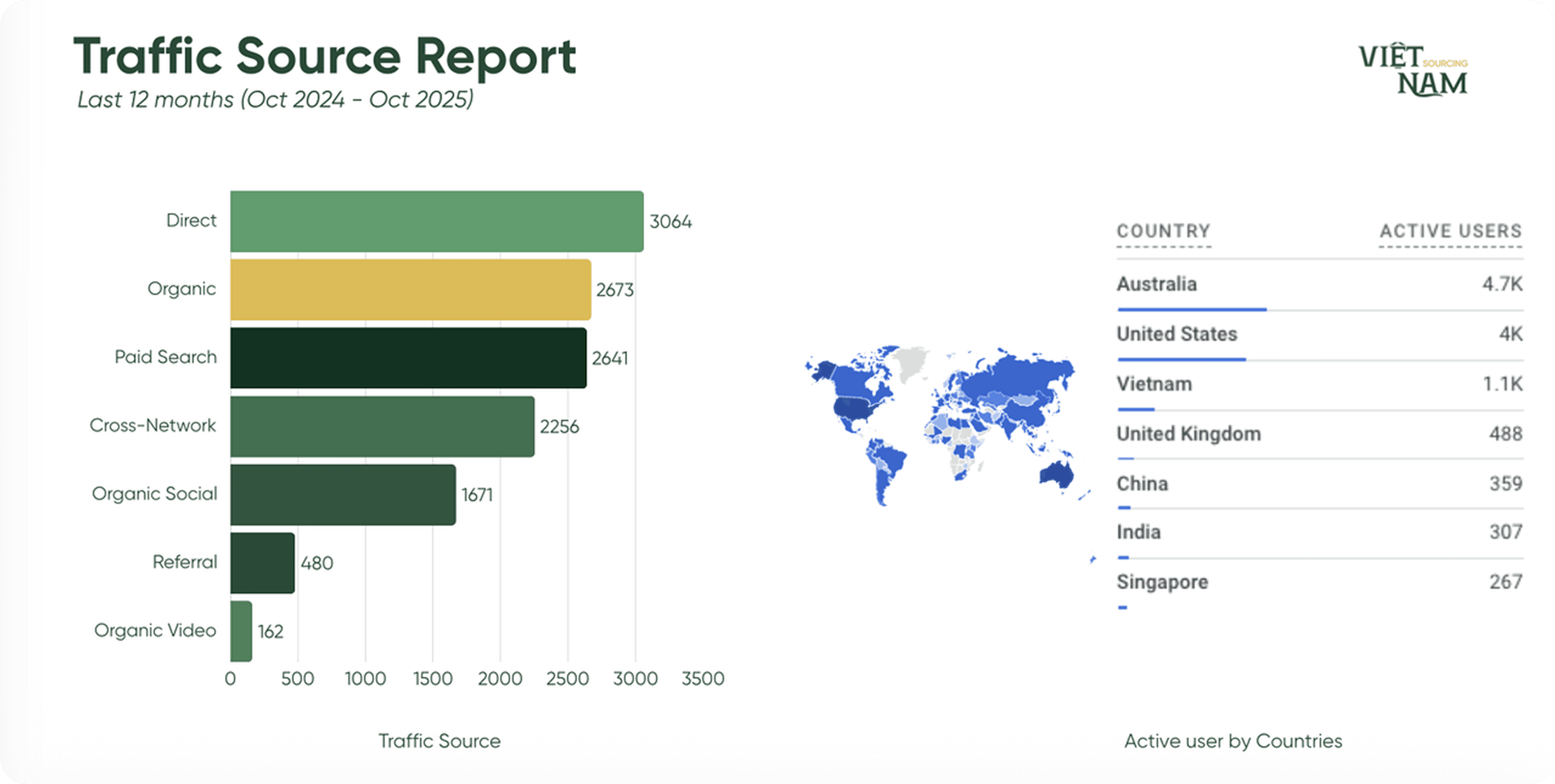Click the Organic Social bar
This screenshot has height=784, width=1555.
343,494
